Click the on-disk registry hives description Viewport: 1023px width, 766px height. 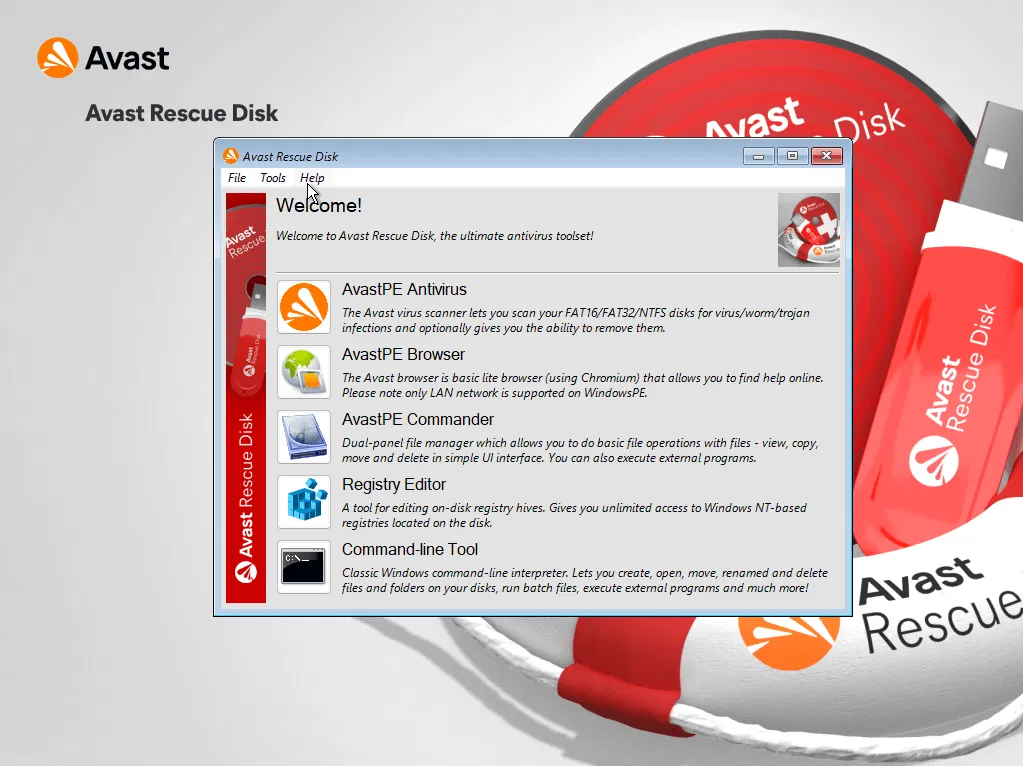[x=574, y=515]
